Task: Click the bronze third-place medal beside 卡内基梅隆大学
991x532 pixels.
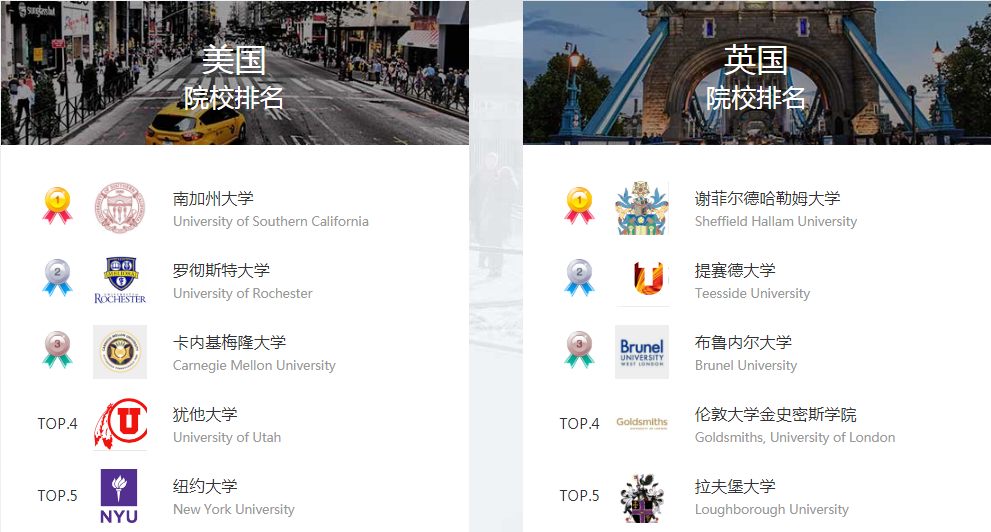Action: tap(58, 349)
